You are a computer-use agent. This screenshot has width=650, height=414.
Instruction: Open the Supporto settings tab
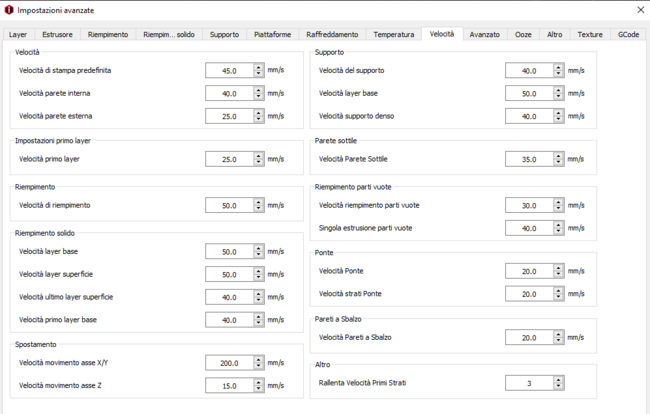click(224, 34)
